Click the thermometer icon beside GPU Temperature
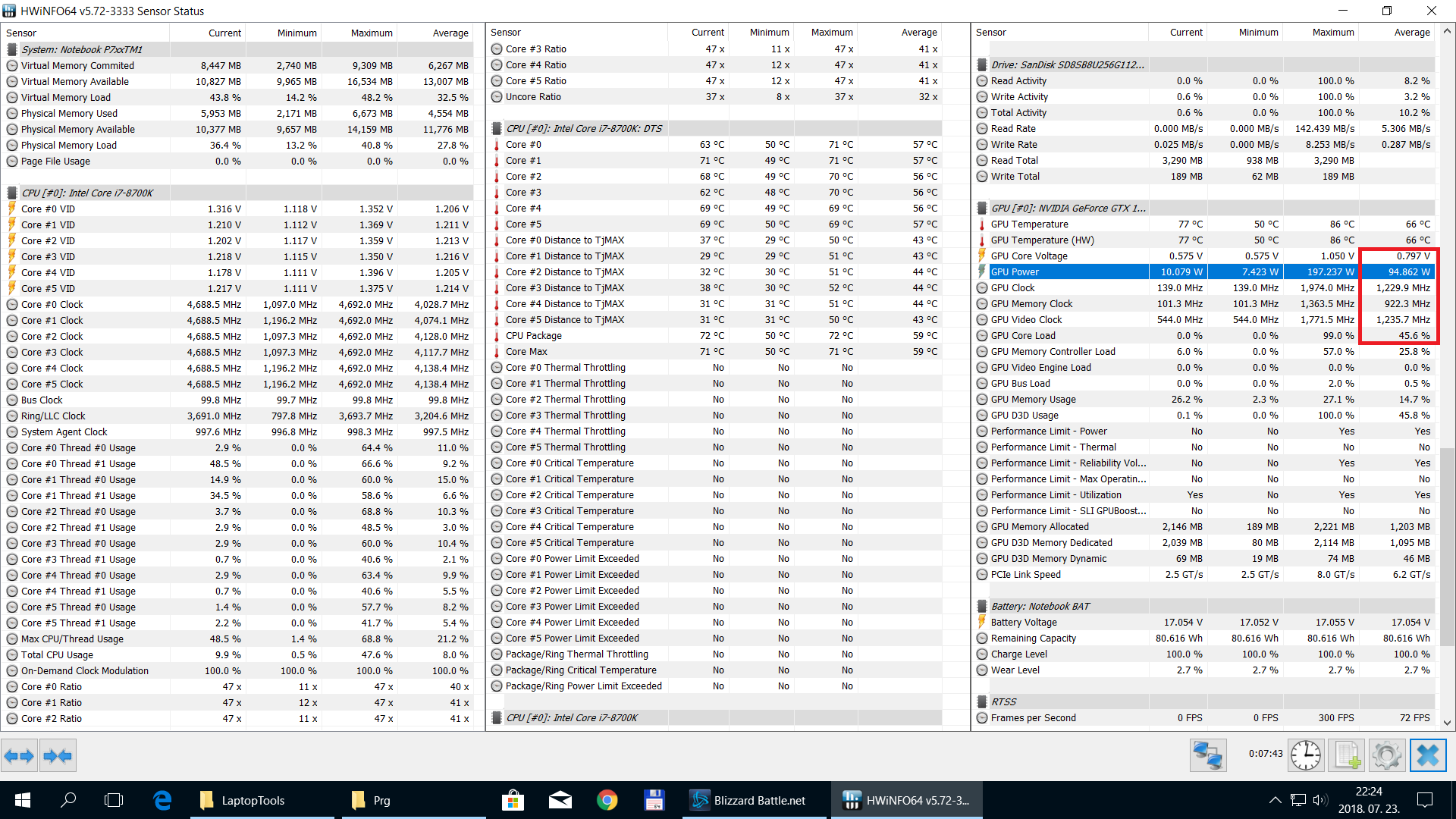This screenshot has width=1456, height=819. coord(982,224)
